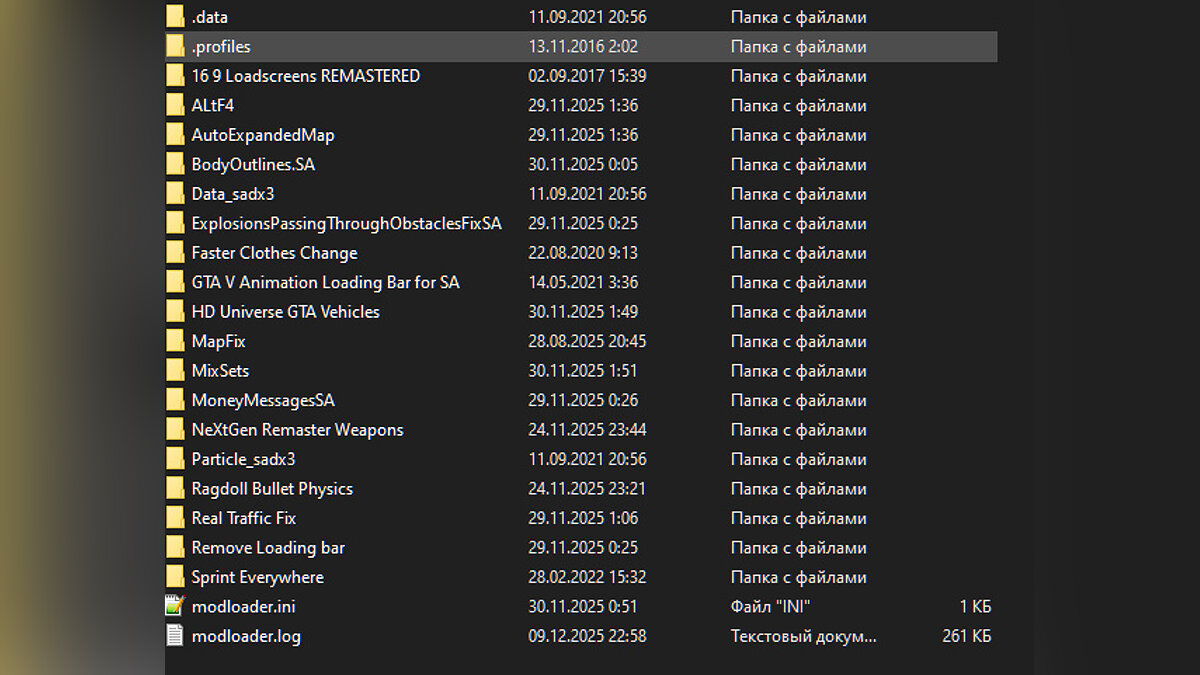This screenshot has width=1200, height=675.
Task: Select the Faster Clothes Change folder
Action: [x=274, y=253]
